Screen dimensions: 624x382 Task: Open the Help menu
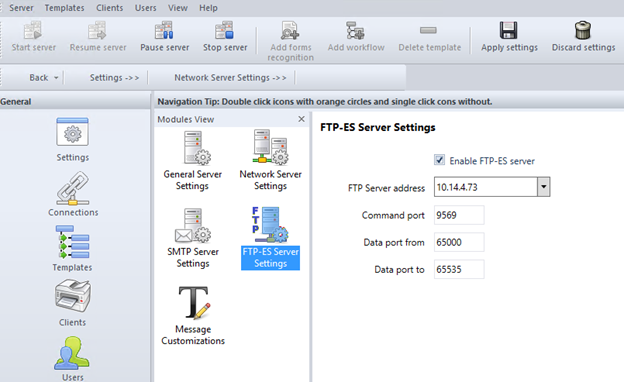(209, 8)
